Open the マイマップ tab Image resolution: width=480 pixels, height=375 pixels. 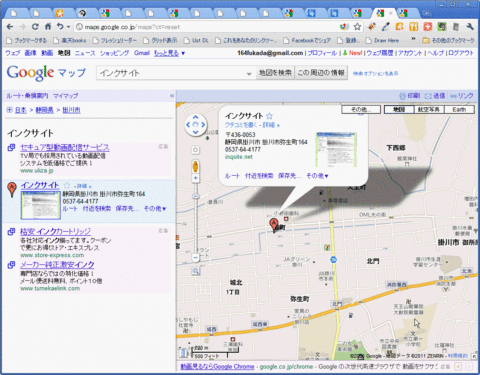[x=66, y=96]
